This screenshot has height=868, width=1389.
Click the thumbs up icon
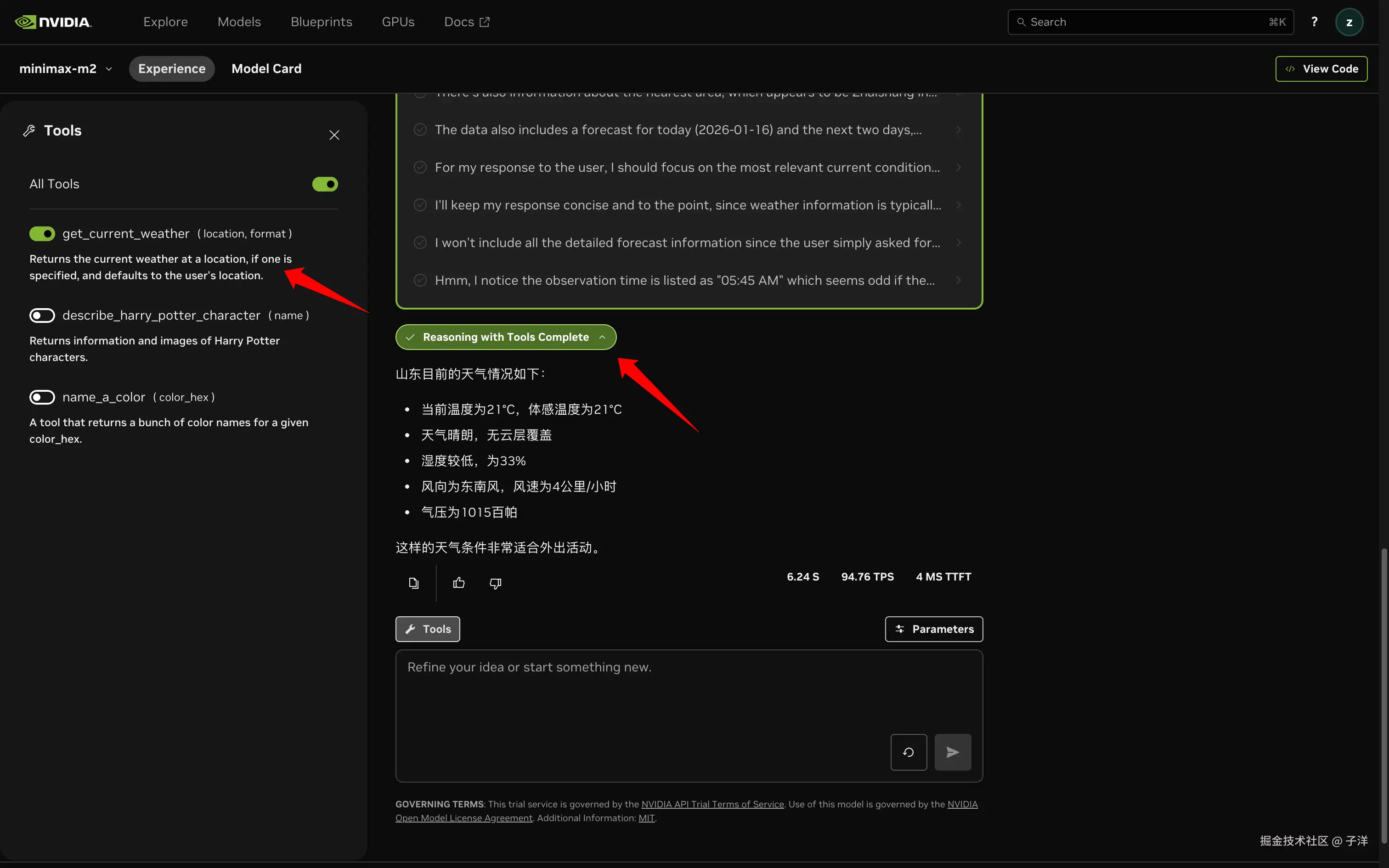coord(458,583)
